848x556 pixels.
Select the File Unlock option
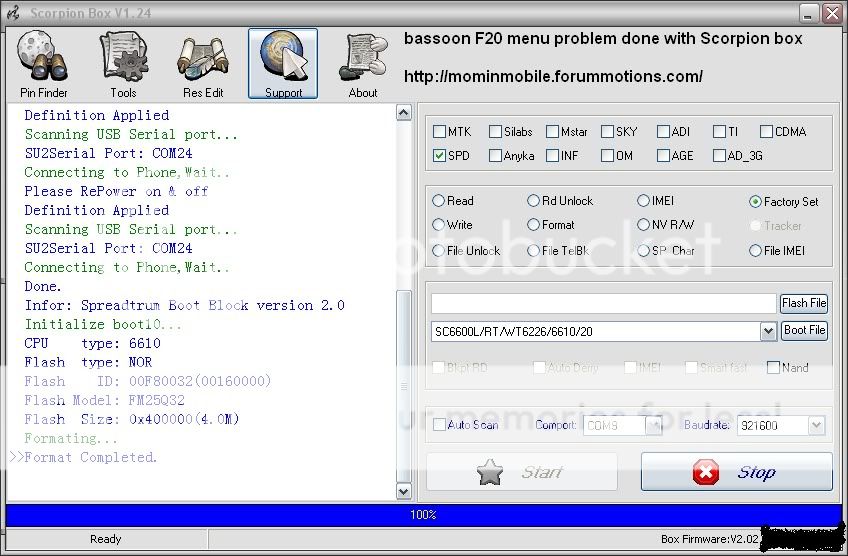(x=438, y=250)
